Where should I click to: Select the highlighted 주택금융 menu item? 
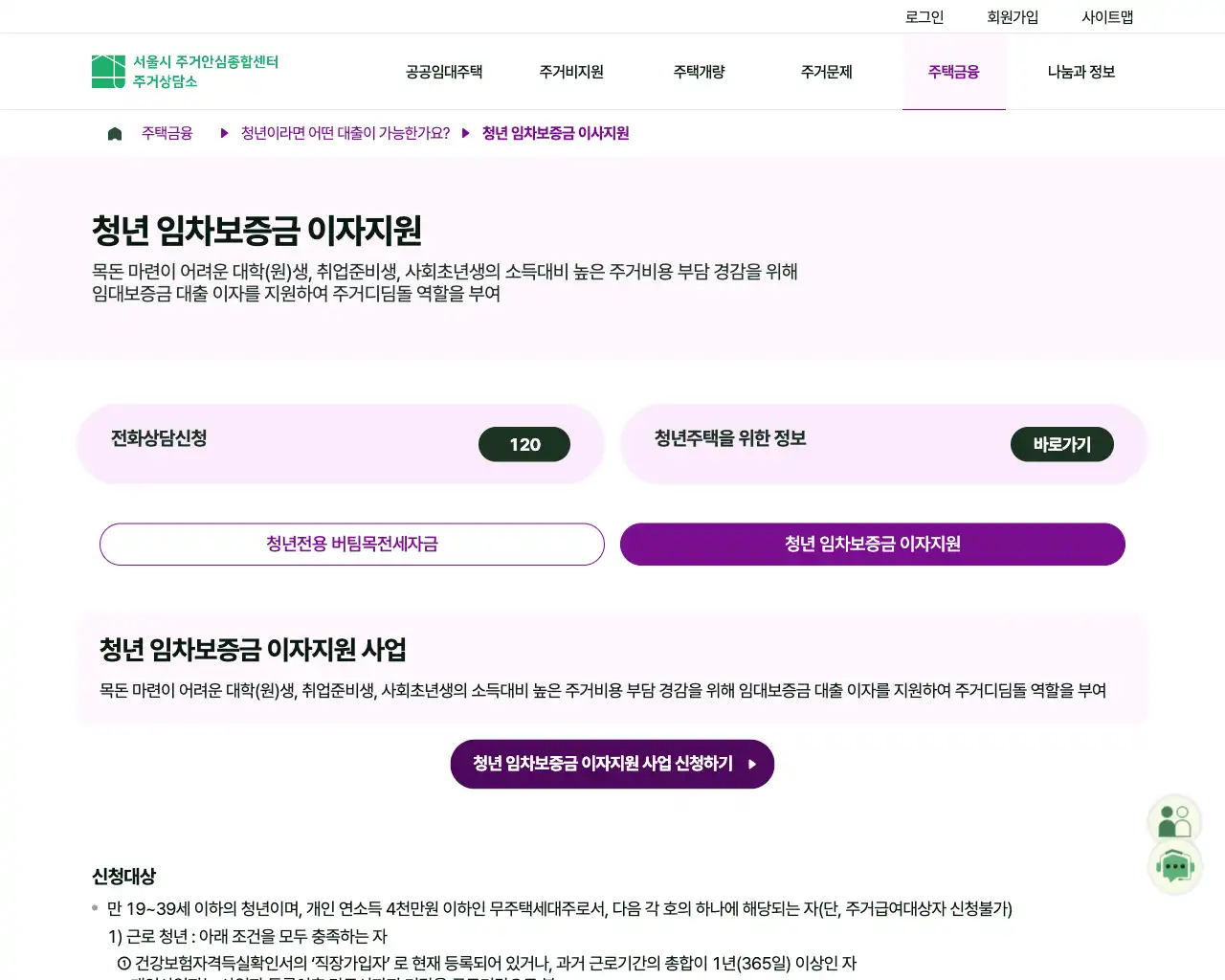(954, 71)
